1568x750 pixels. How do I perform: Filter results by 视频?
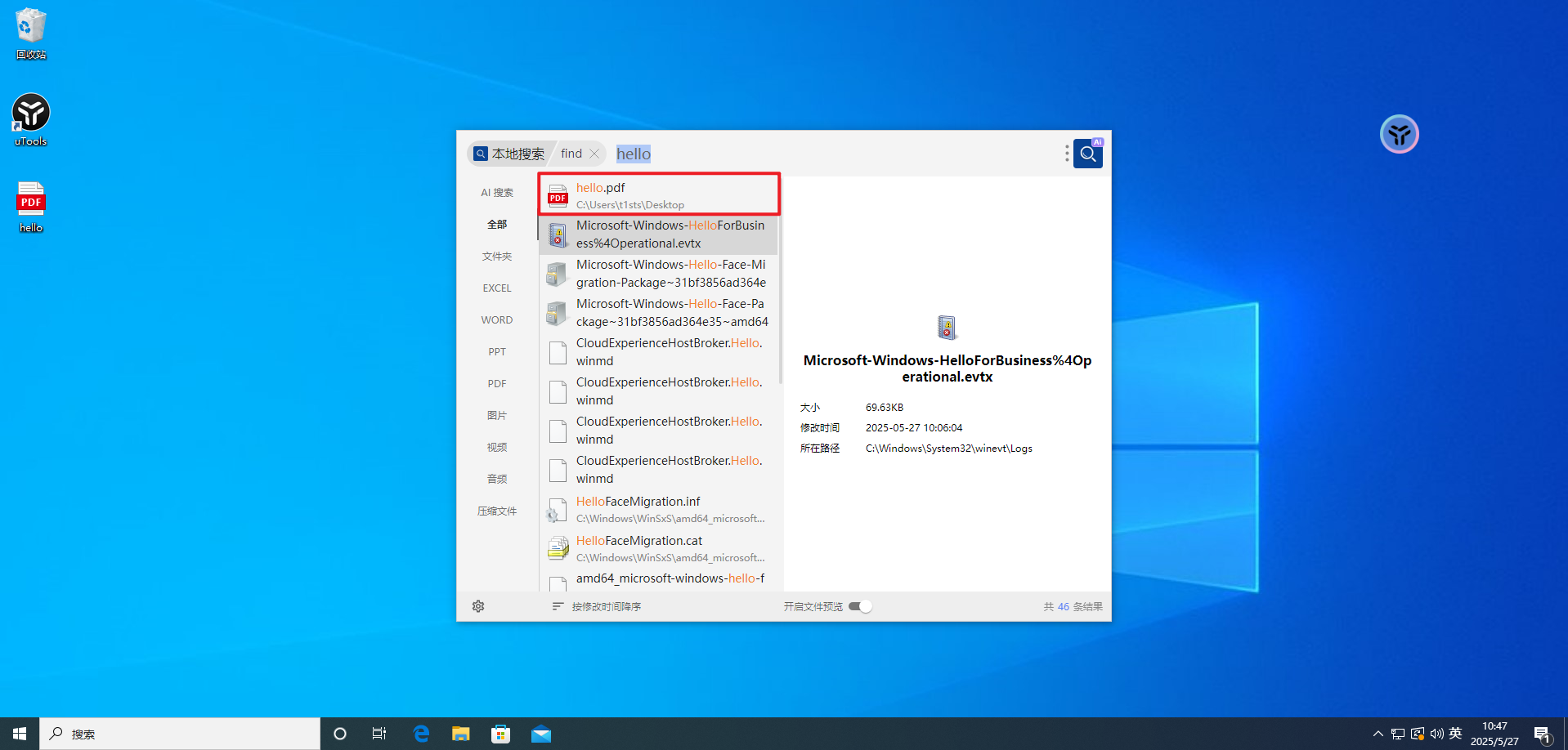497,448
